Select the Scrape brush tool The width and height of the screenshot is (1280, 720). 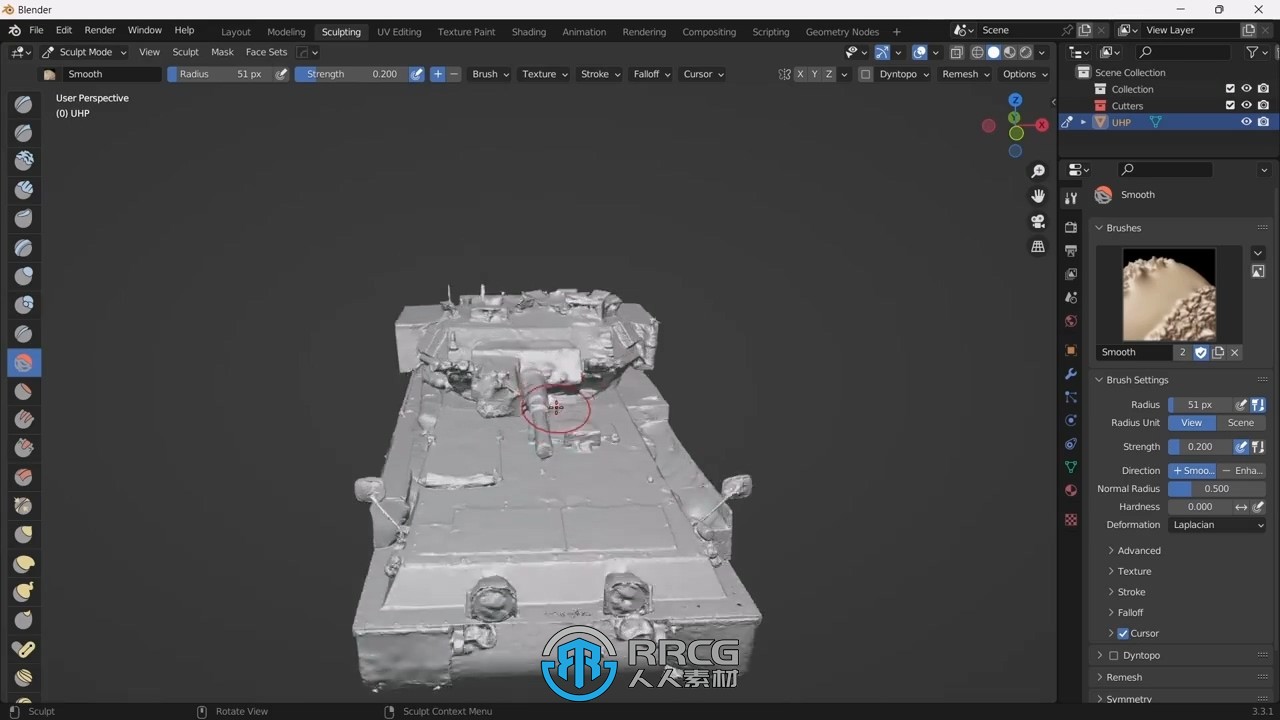(x=24, y=449)
